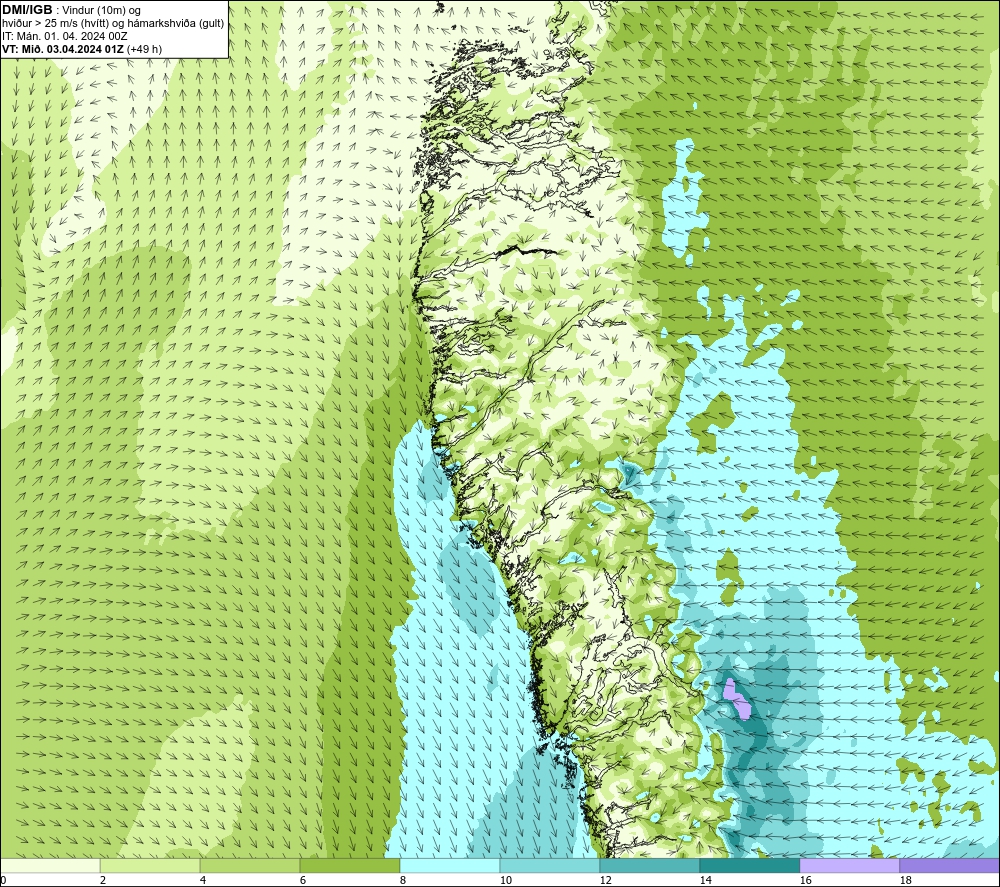
Task: Click the purple above 18 m/s legend swatch
Action: [x=950, y=865]
